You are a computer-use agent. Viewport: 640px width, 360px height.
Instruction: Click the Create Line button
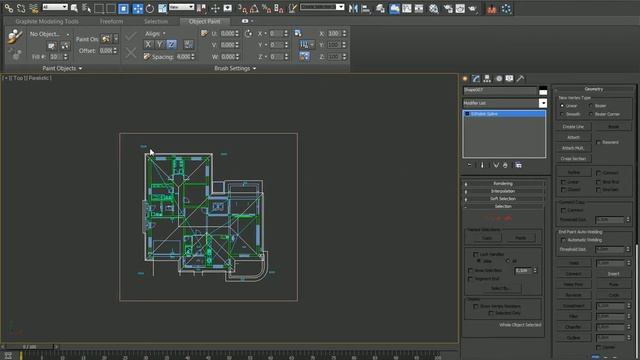(573, 127)
